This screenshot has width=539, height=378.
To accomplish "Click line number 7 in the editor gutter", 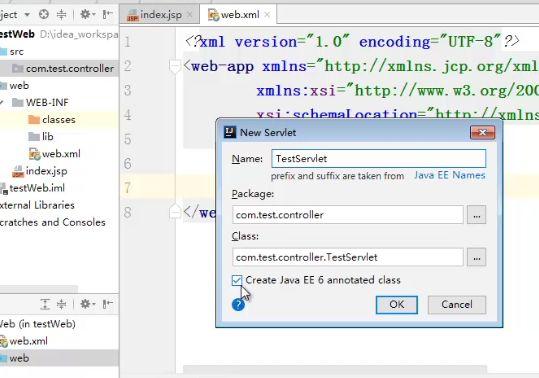I will [x=127, y=188].
